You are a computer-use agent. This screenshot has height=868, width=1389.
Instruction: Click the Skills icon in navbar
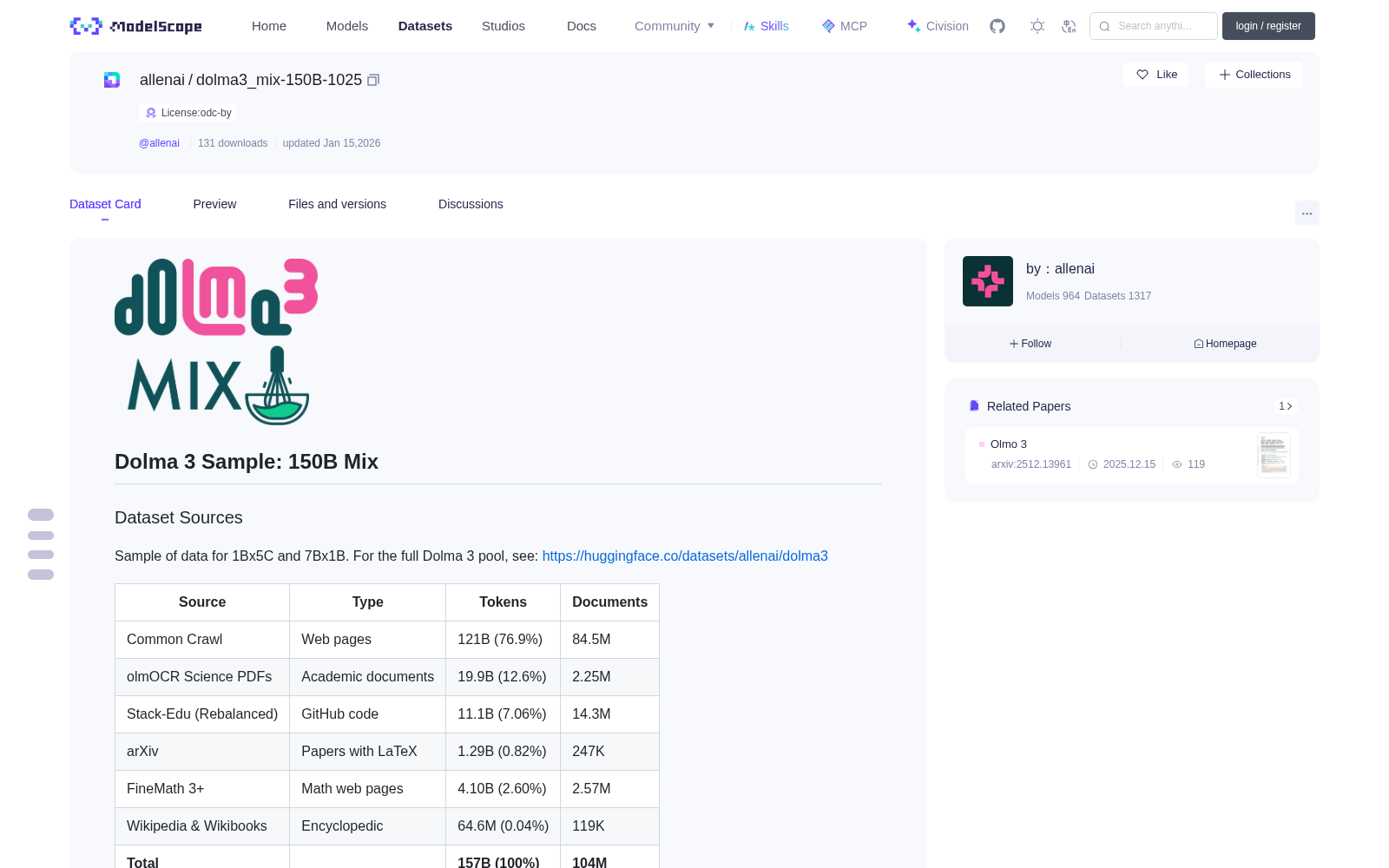[749, 26]
